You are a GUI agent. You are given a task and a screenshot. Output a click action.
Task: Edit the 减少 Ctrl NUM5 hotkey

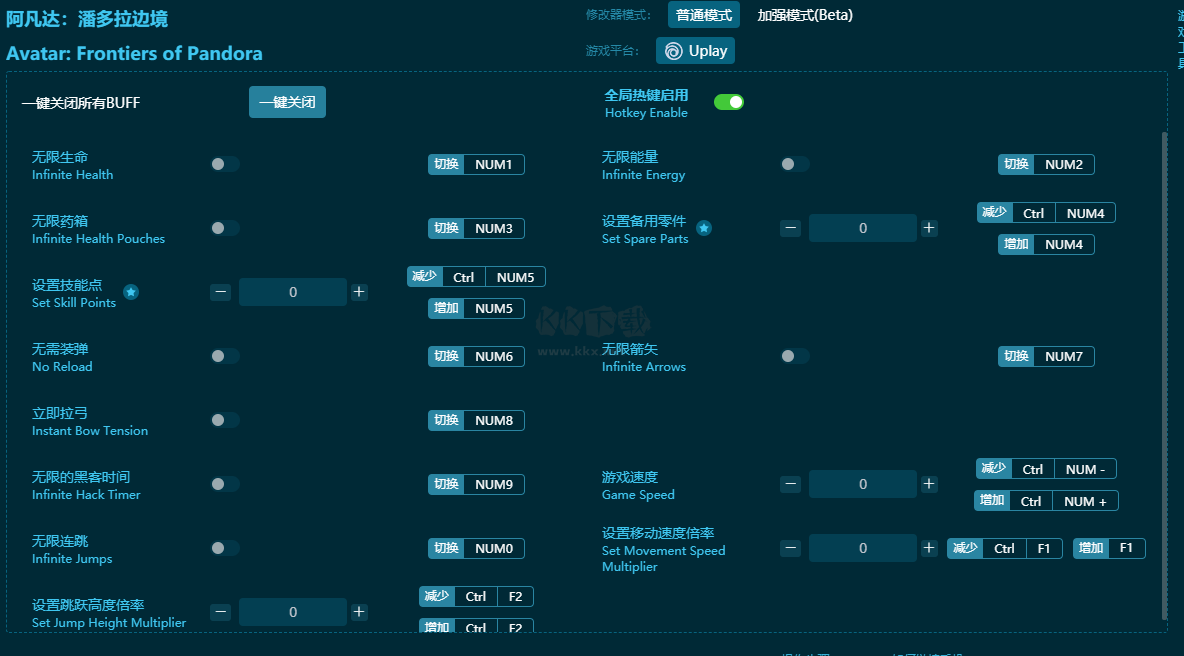[476, 277]
